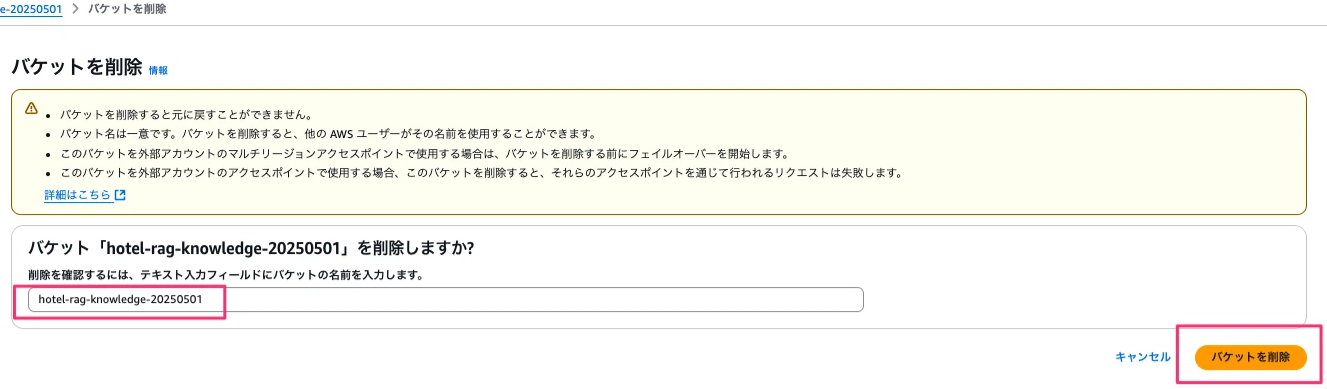
Task: Focus the bucket name confirmation text field
Action: click(x=445, y=300)
